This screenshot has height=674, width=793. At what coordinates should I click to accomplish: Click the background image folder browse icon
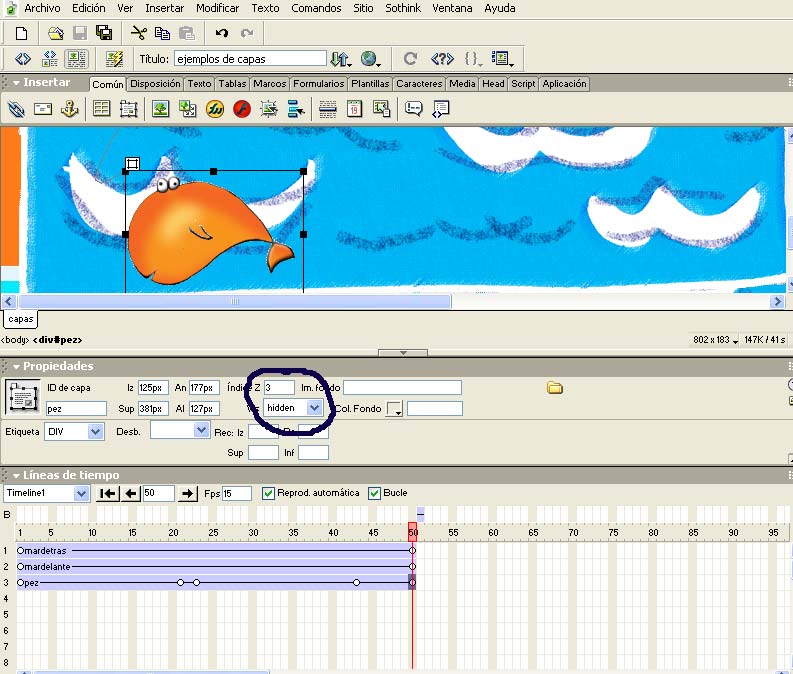[x=555, y=388]
